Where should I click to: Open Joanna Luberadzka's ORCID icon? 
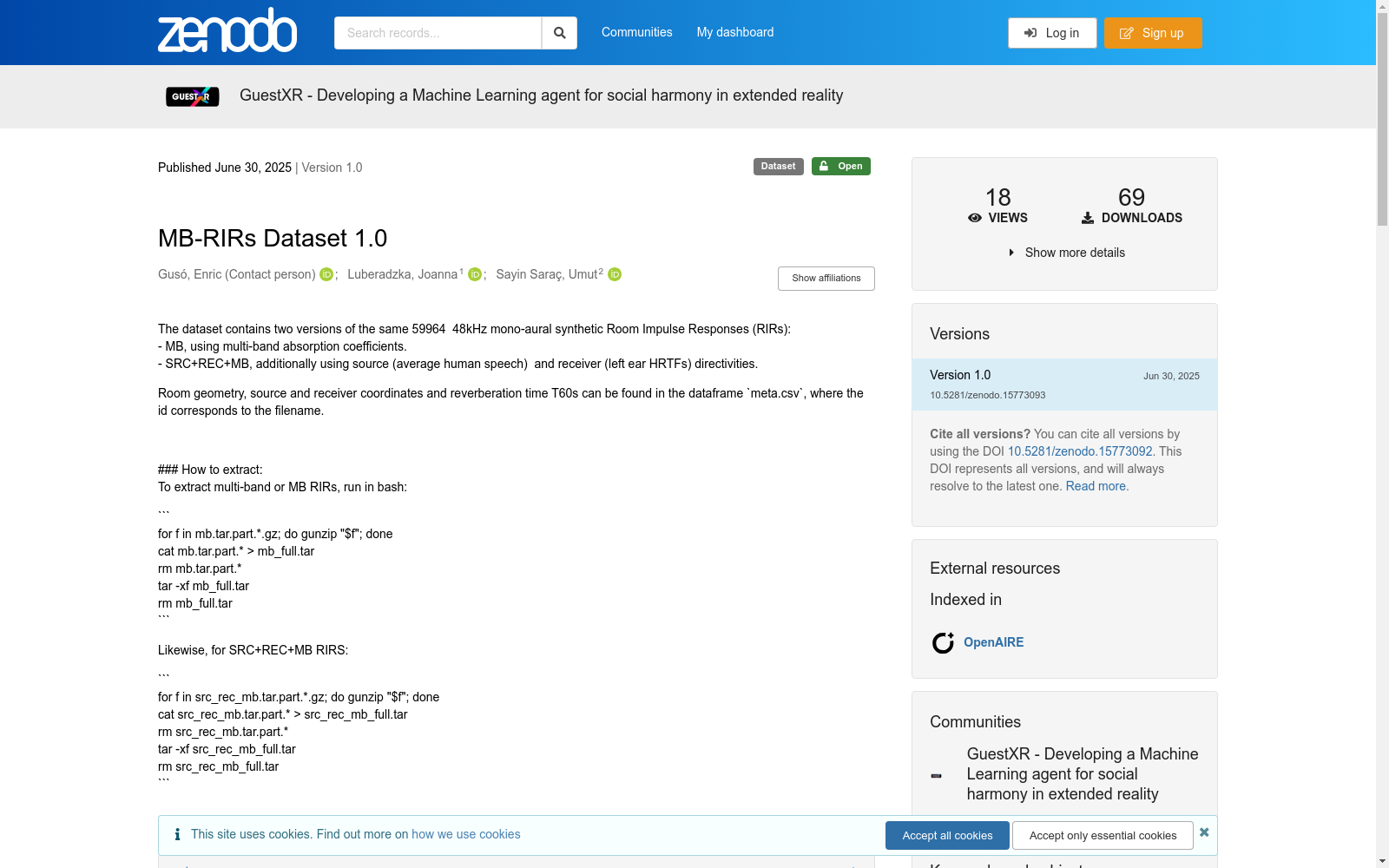(475, 274)
